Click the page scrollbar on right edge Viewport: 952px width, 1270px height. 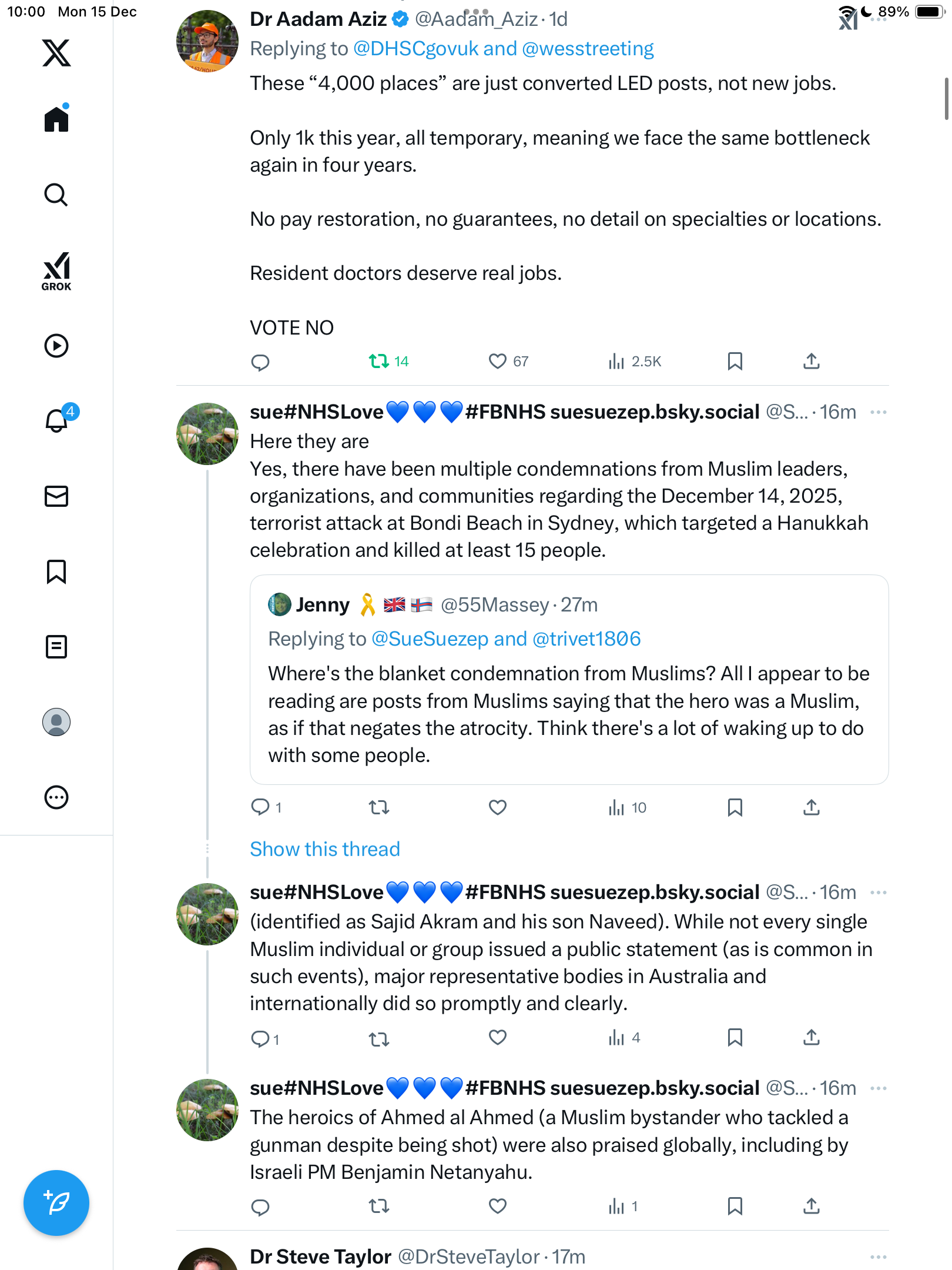coord(946,99)
